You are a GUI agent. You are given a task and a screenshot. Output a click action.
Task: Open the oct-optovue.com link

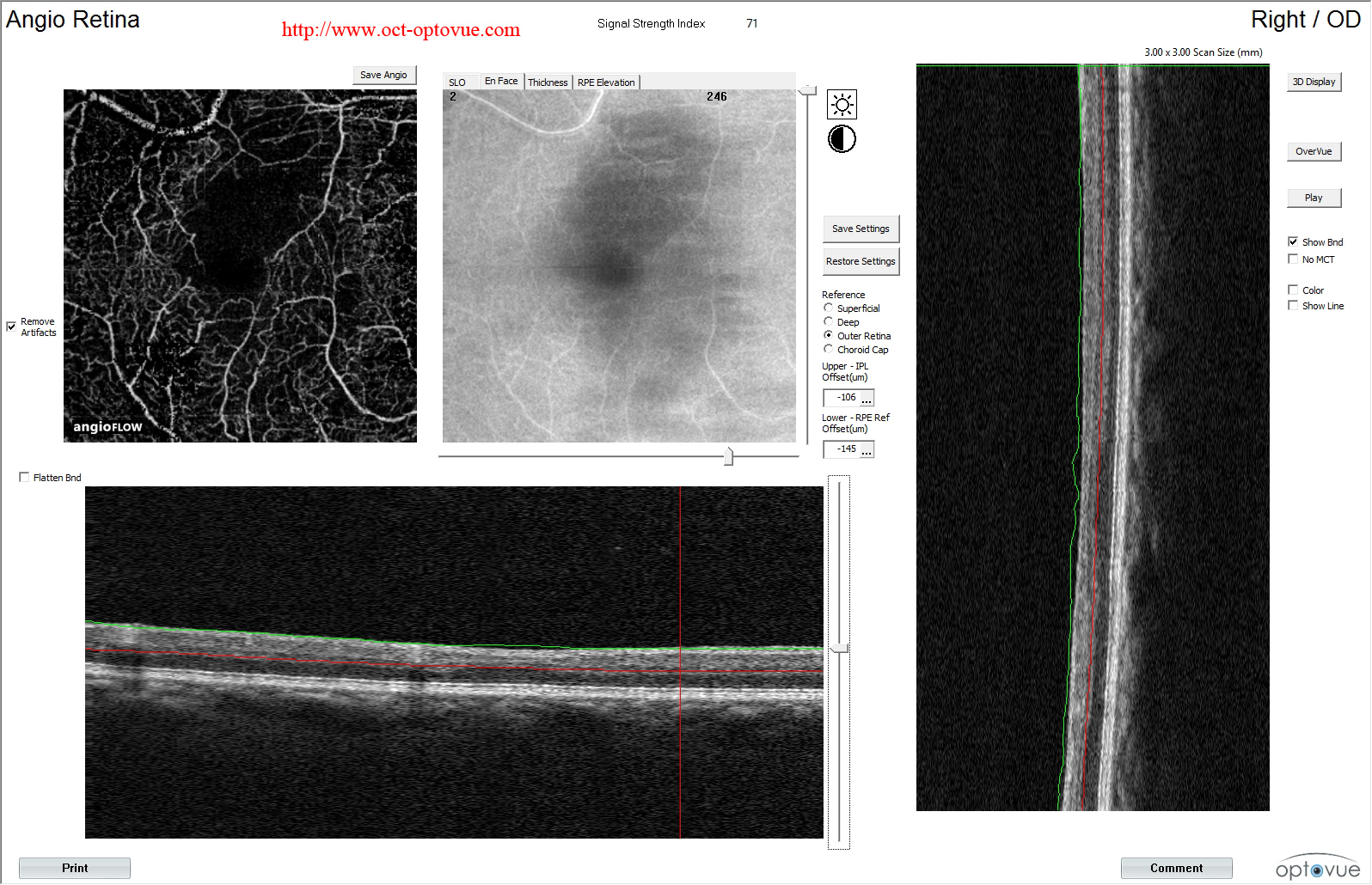(401, 30)
